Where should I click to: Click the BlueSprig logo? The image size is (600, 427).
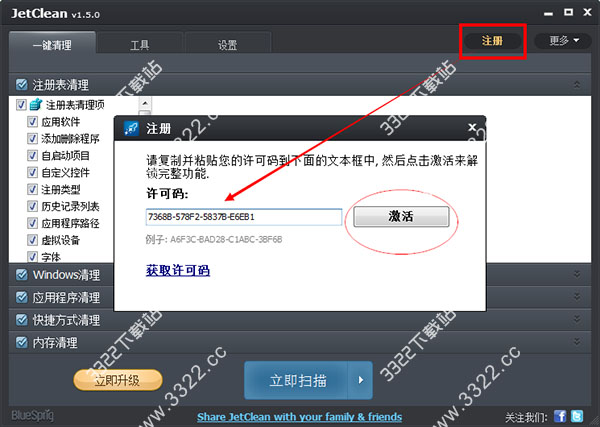[x=33, y=416]
